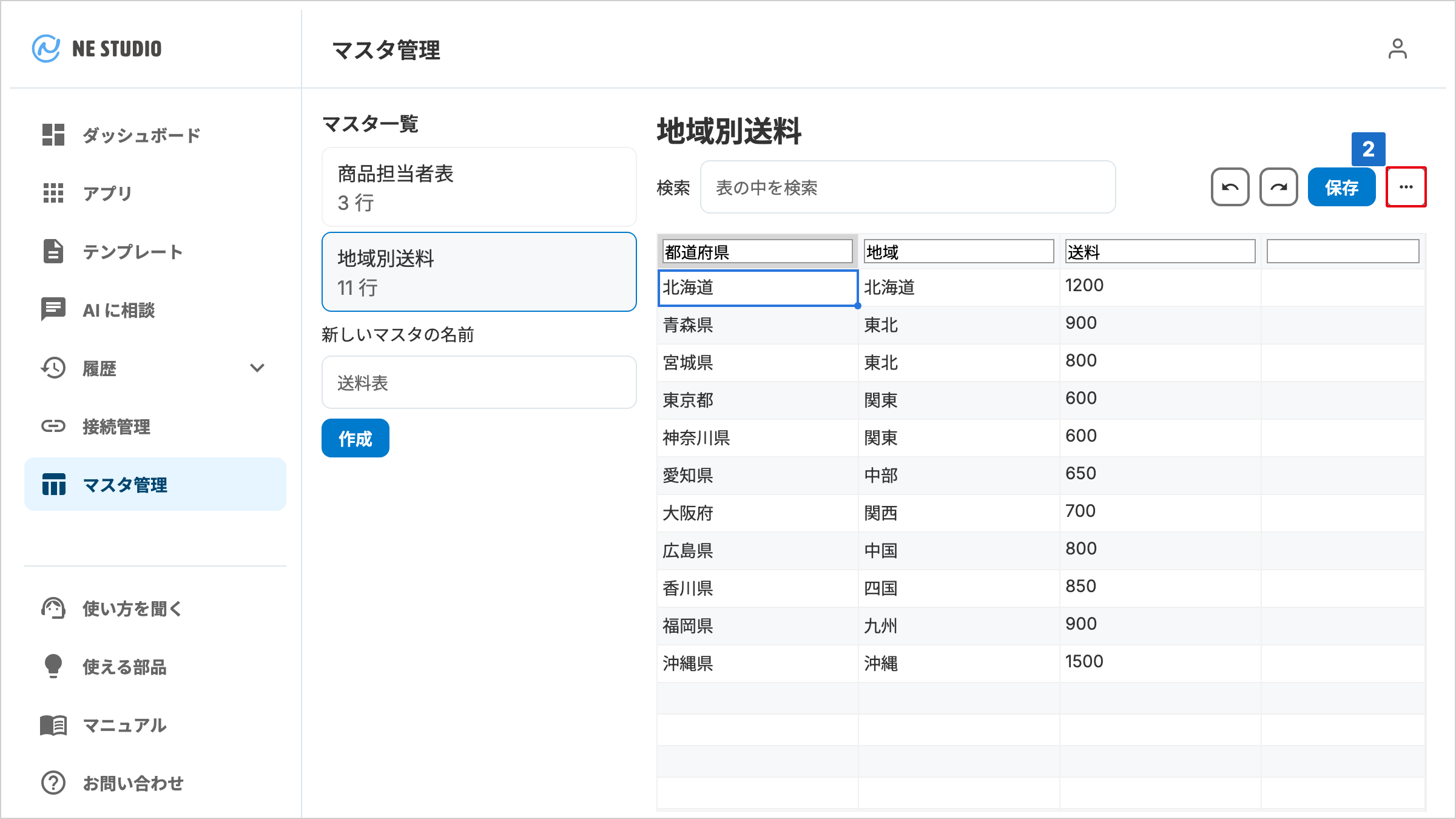Select the 九州 region cell

click(x=959, y=626)
